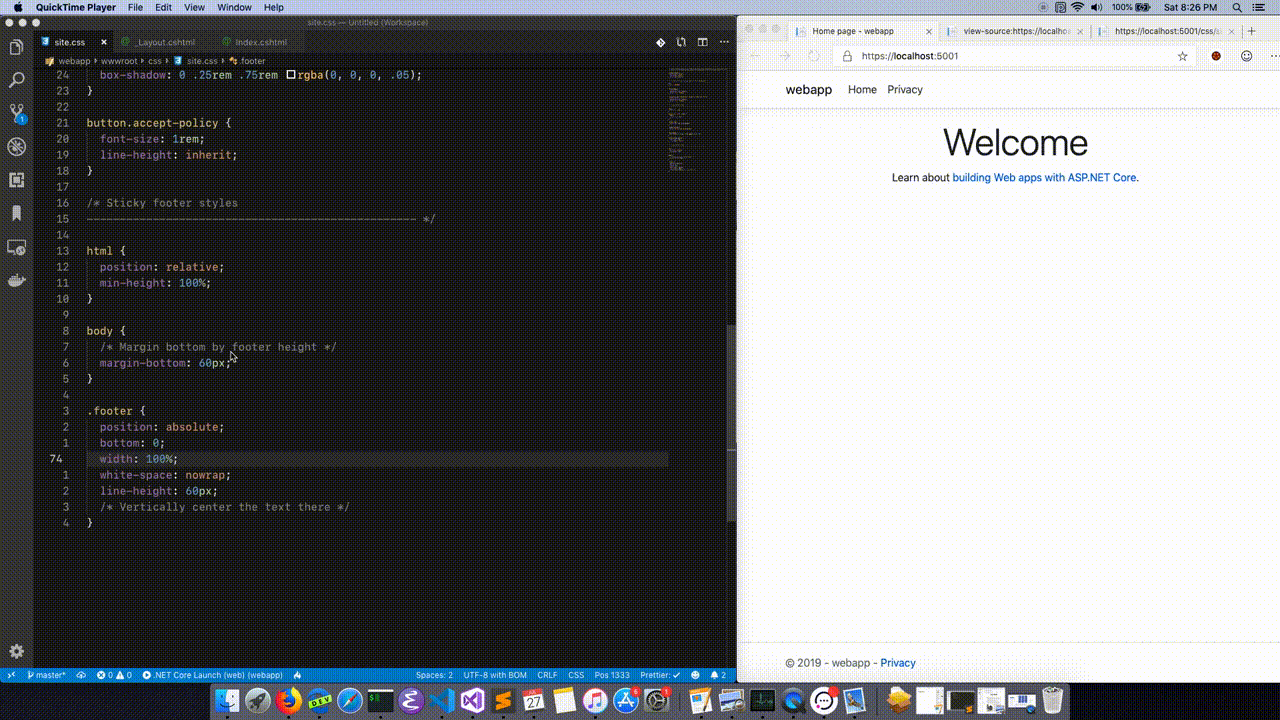This screenshot has height=720, width=1280.
Task: Click the master branch in status bar
Action: click(x=46, y=675)
